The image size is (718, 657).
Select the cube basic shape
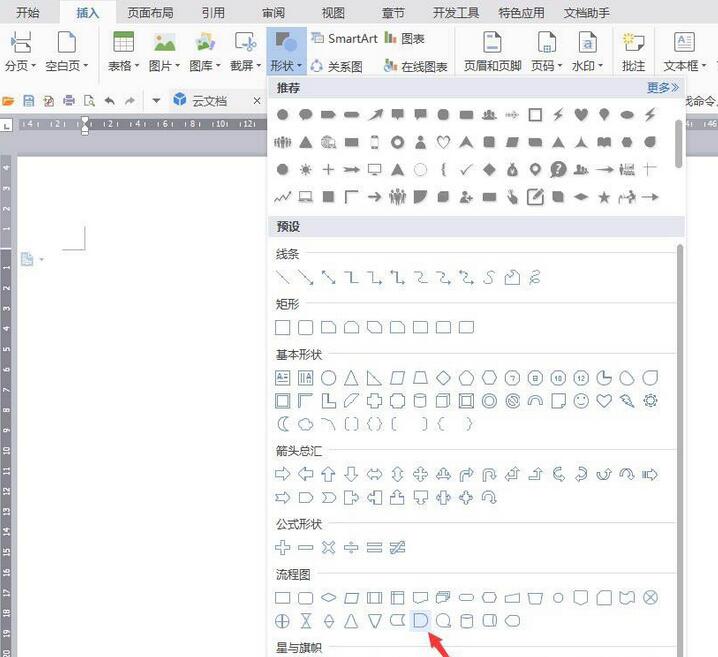443,401
